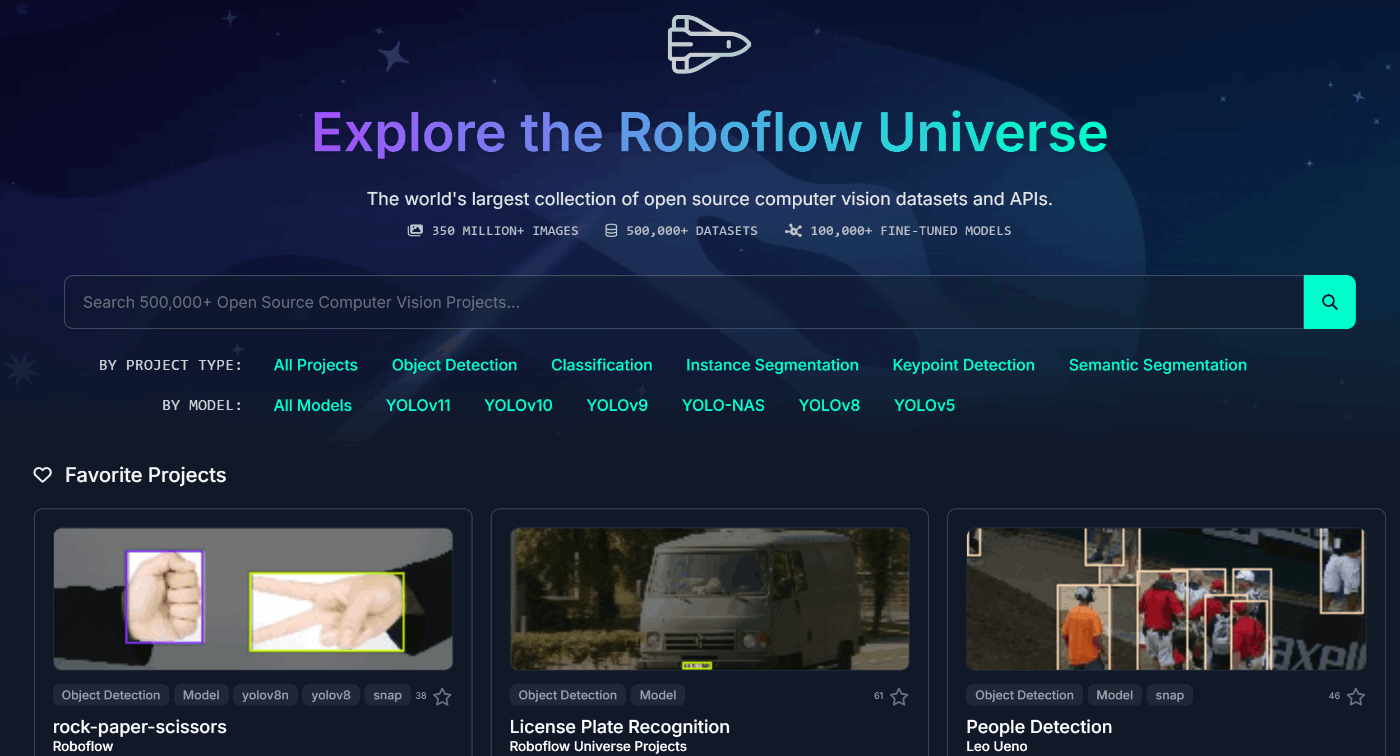Screen dimensions: 1400x756
Task: Select the YOLOv5 model filter
Action: click(x=924, y=405)
